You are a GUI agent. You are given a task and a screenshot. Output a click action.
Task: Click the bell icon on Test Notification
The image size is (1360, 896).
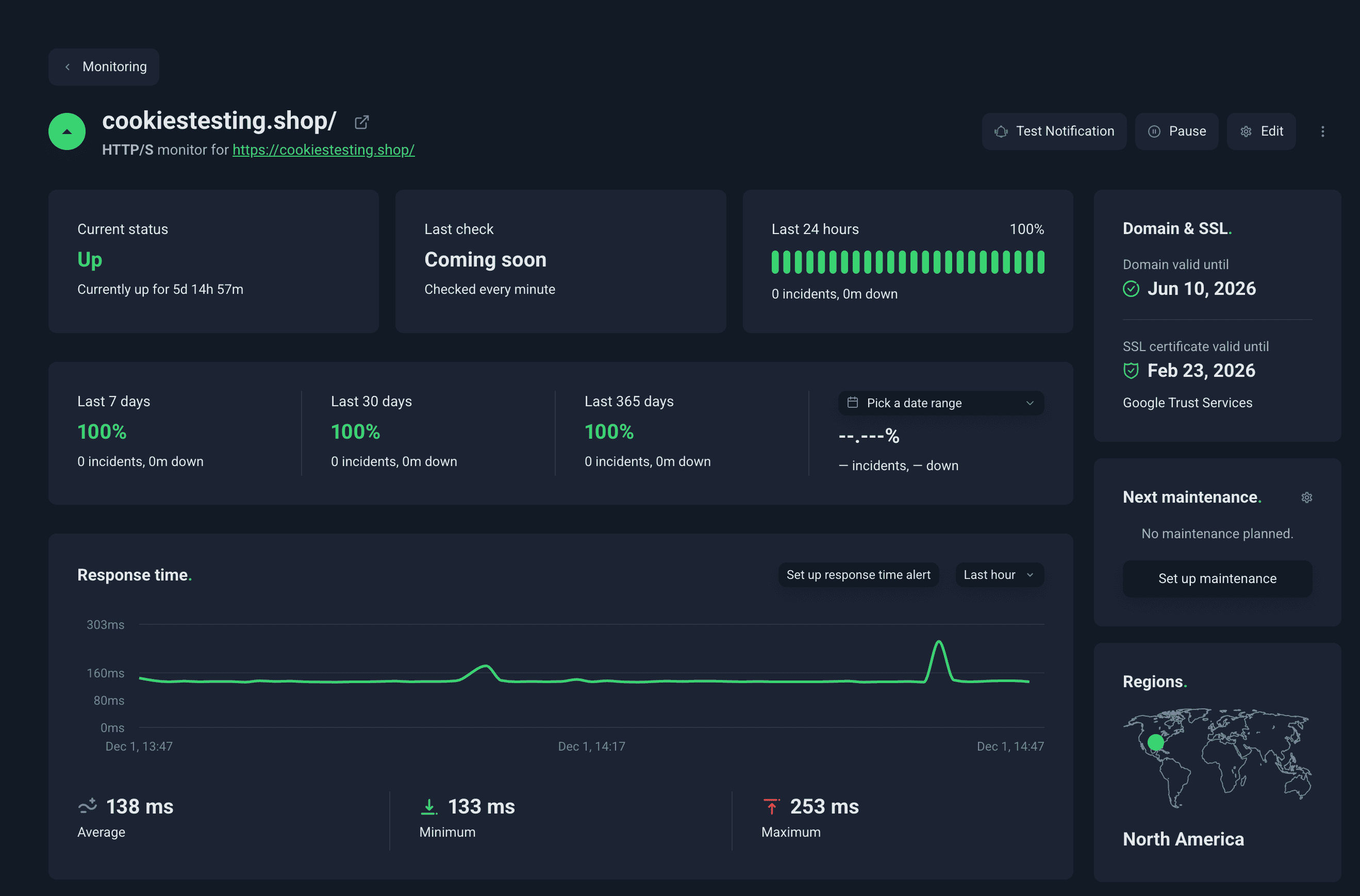coord(1001,131)
